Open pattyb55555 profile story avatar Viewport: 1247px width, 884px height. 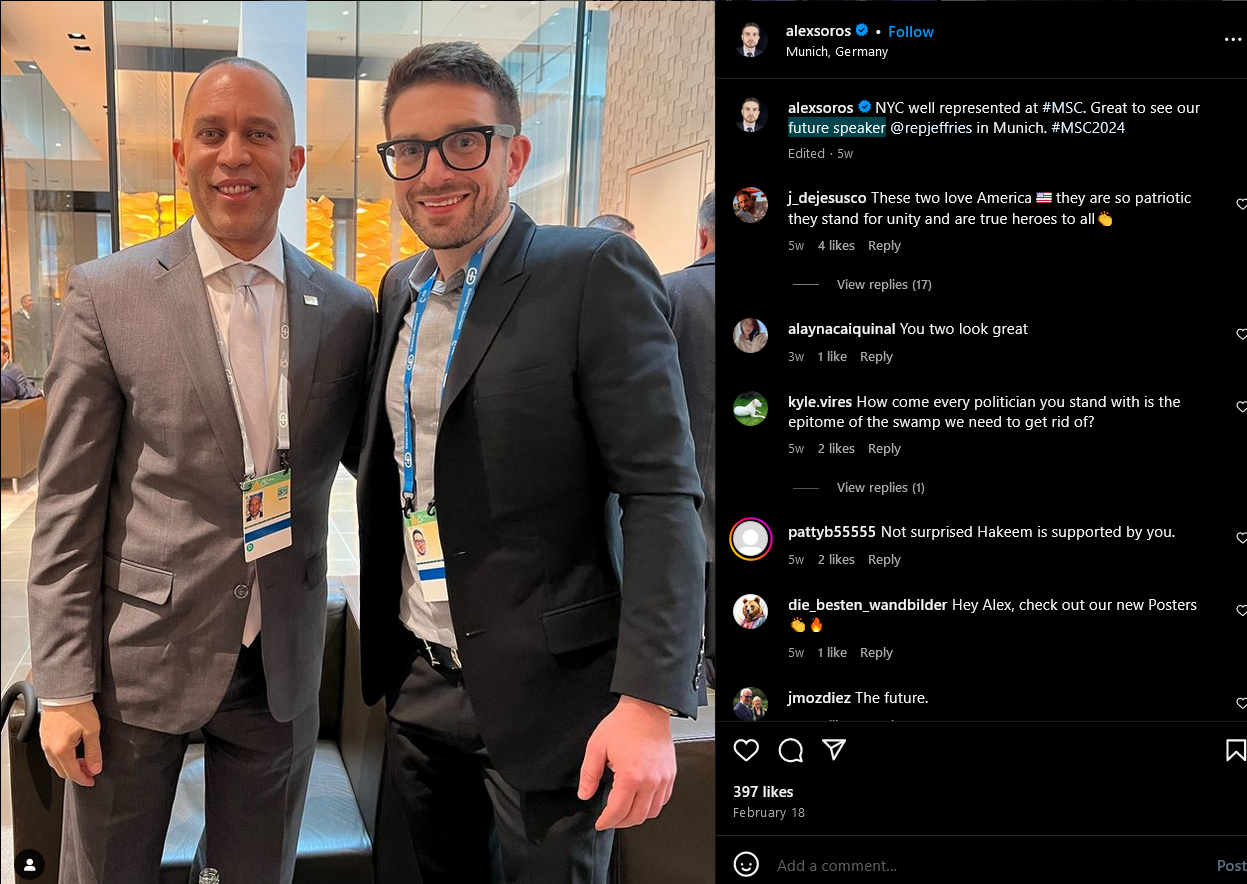tap(750, 539)
